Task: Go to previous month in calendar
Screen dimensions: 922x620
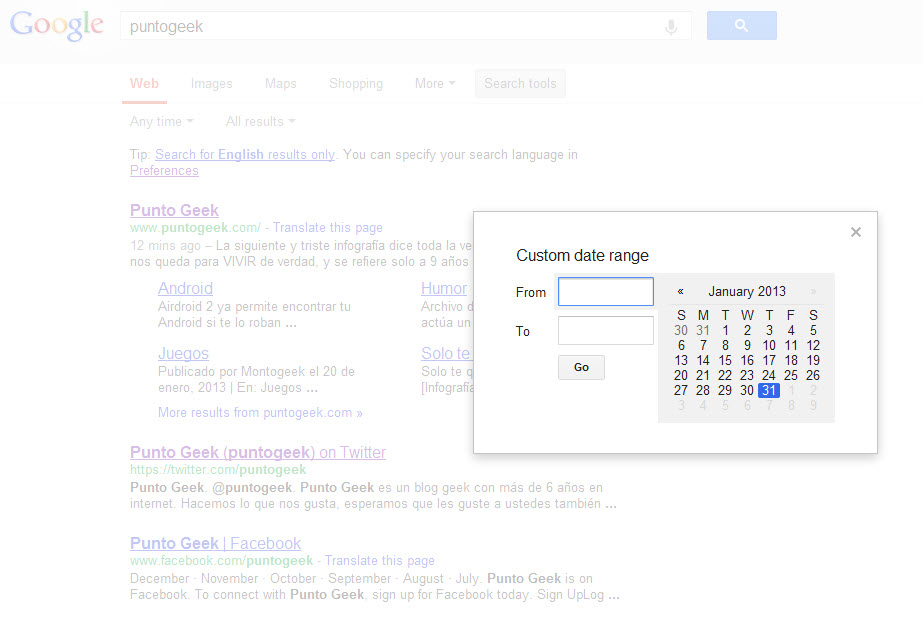Action: coord(680,291)
